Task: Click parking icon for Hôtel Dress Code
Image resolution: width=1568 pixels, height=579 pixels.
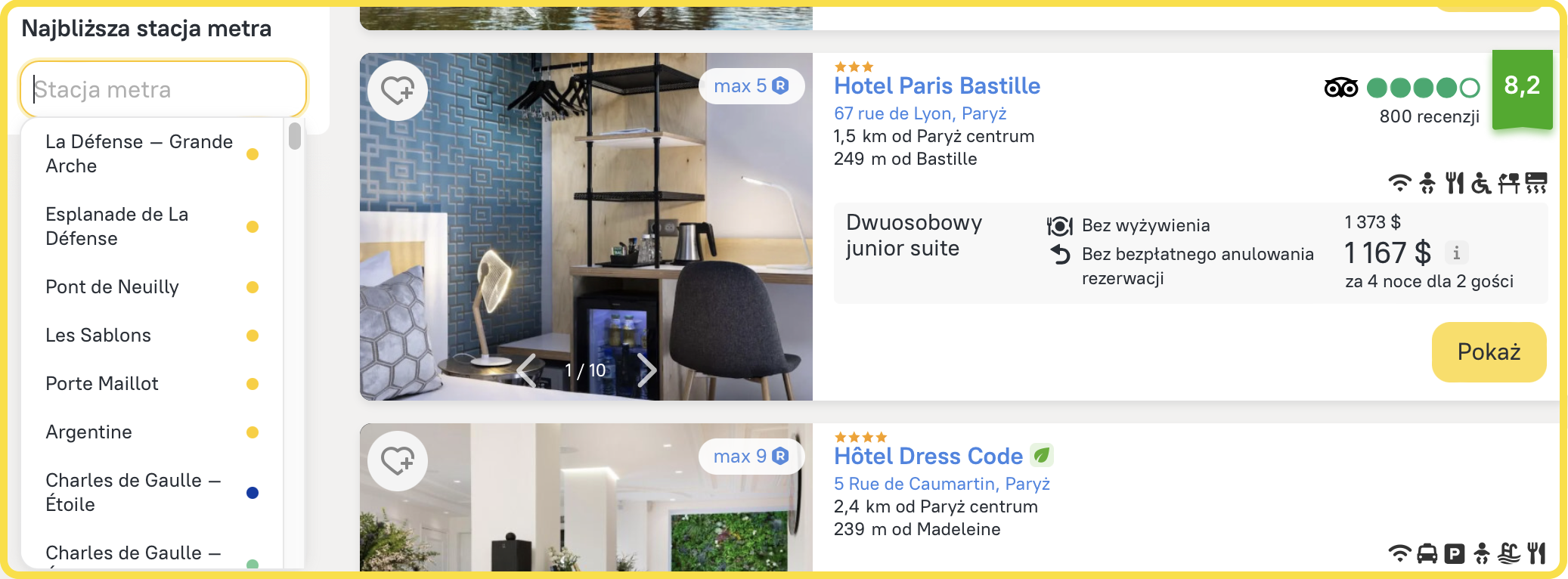Action: pyautogui.click(x=1454, y=554)
